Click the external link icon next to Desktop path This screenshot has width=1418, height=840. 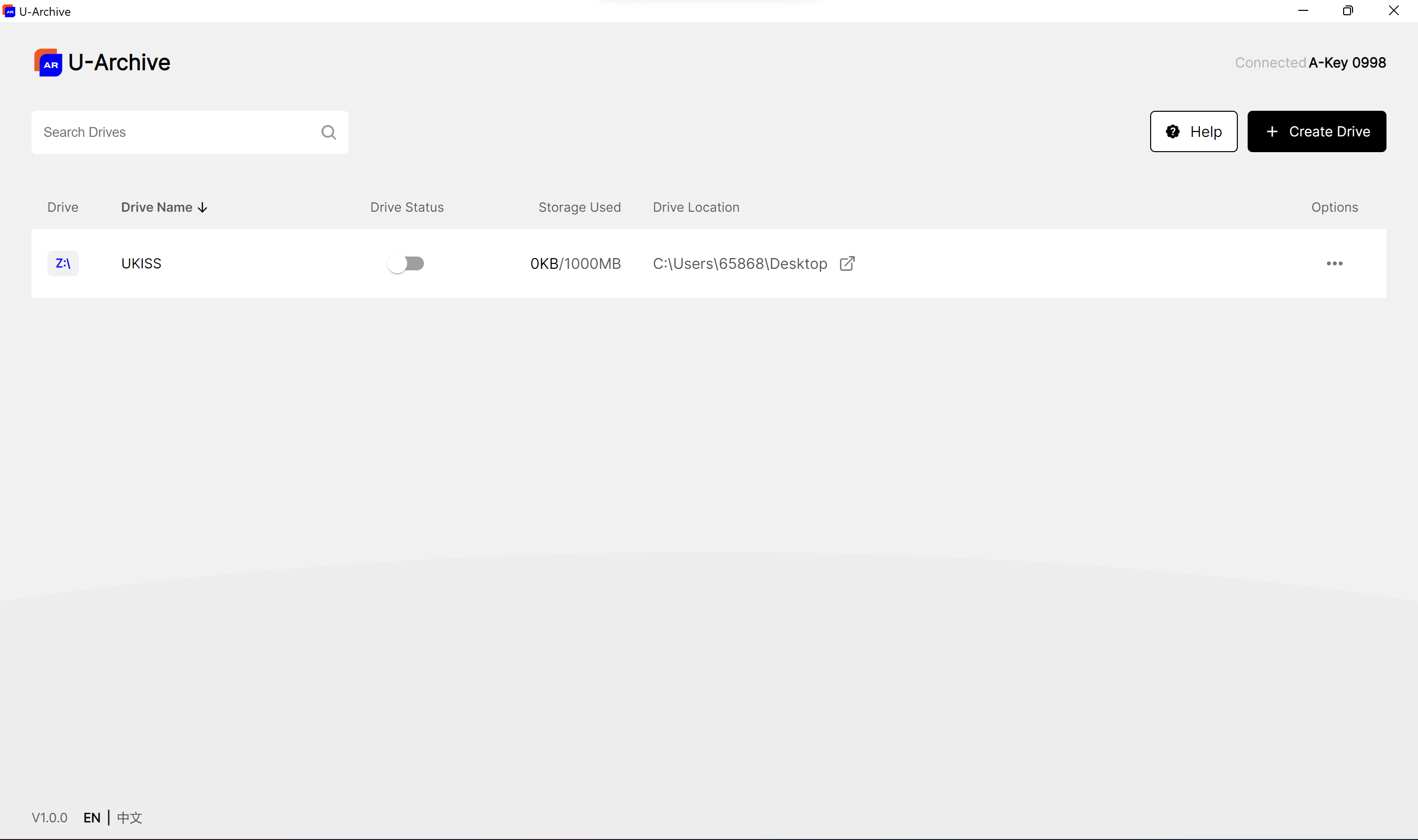tap(847, 263)
